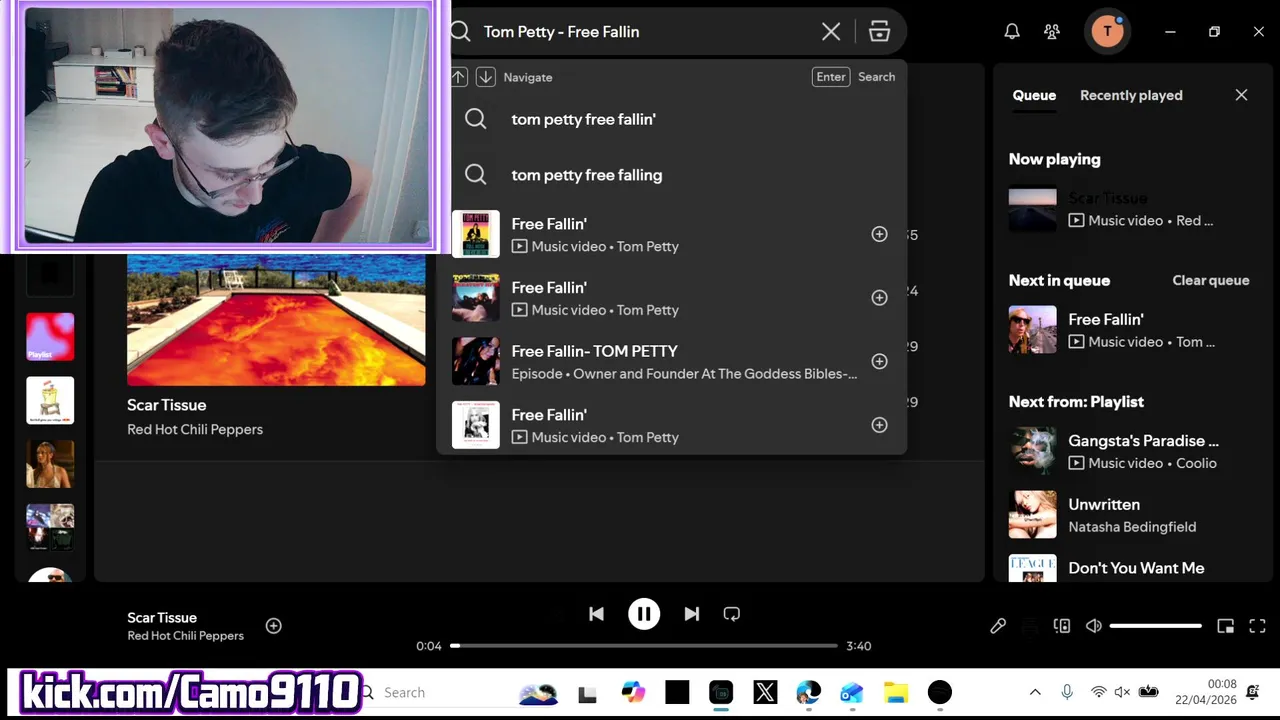Enter full screen mode

pos(1258,626)
